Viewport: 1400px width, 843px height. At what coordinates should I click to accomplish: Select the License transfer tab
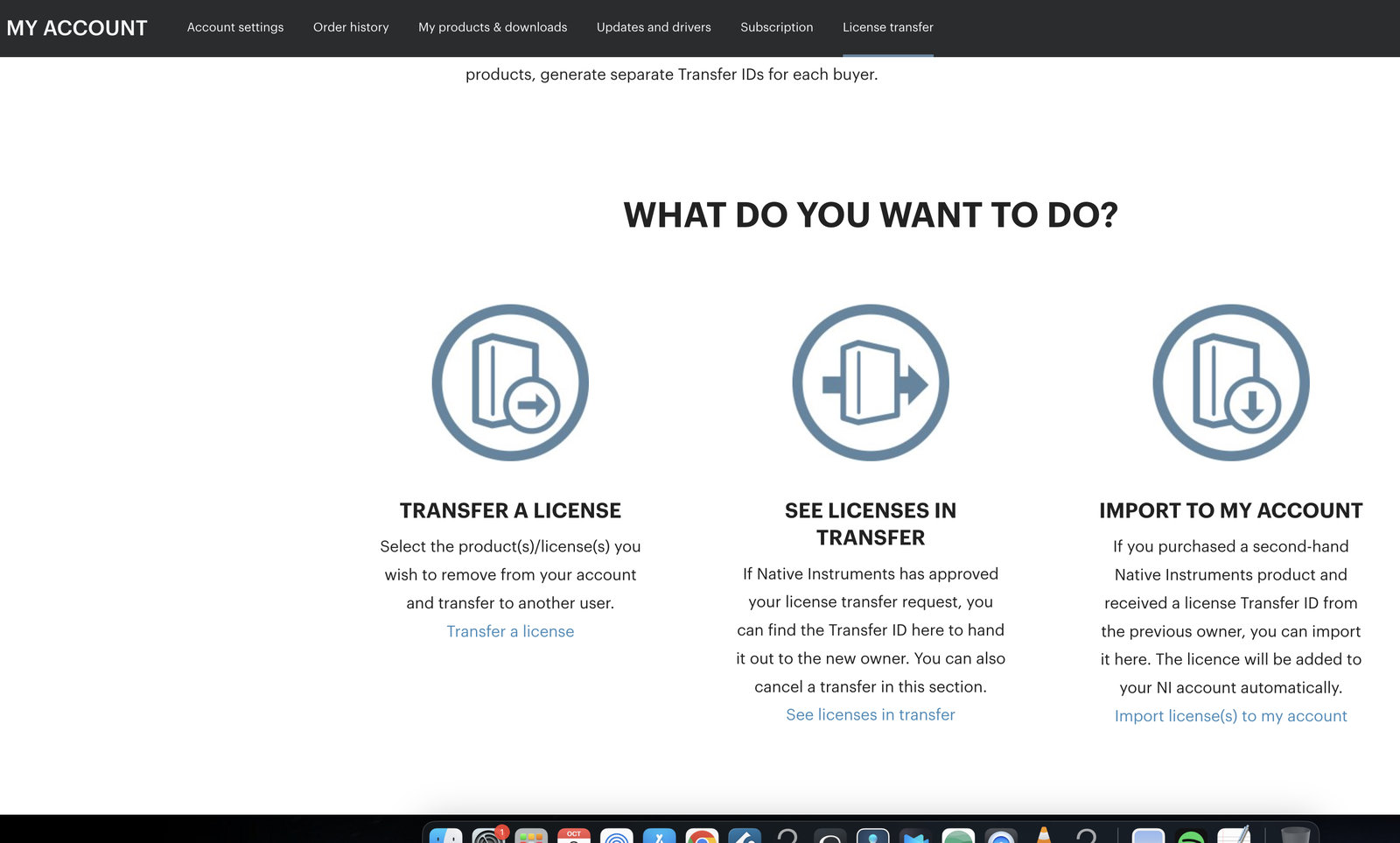click(887, 27)
